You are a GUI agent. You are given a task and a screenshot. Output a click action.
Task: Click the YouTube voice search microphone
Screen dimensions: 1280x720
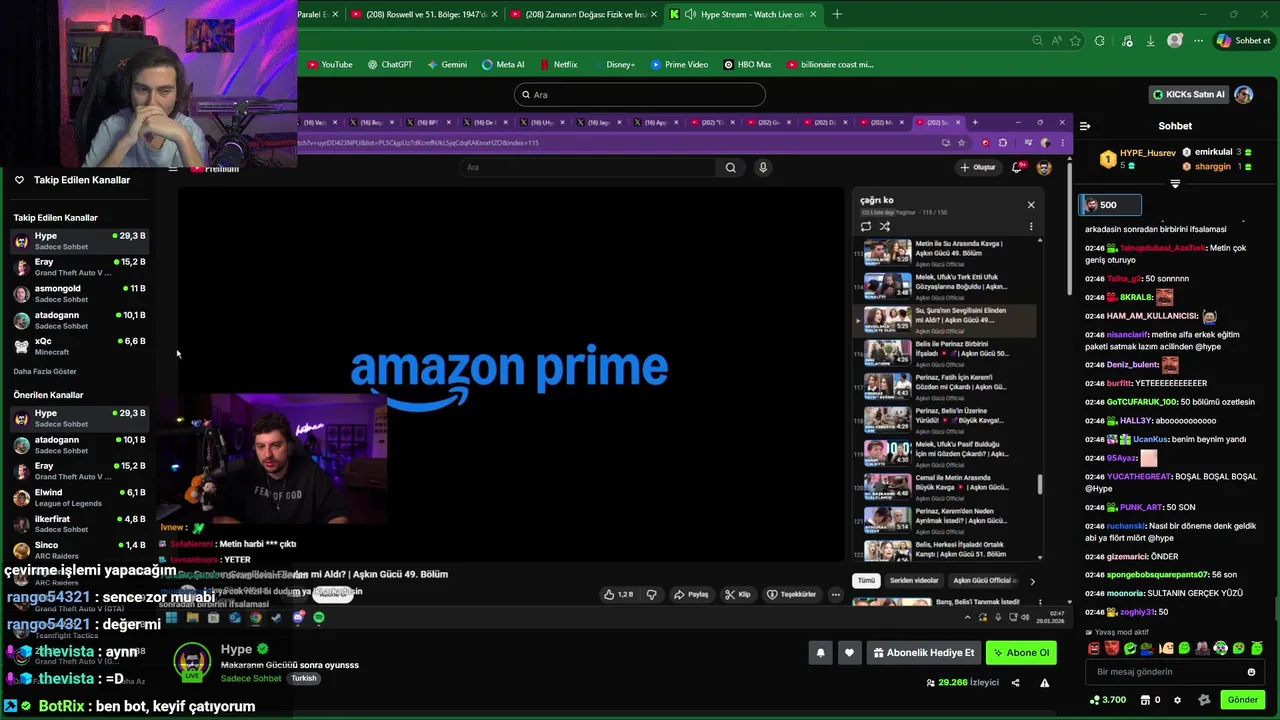tap(763, 167)
